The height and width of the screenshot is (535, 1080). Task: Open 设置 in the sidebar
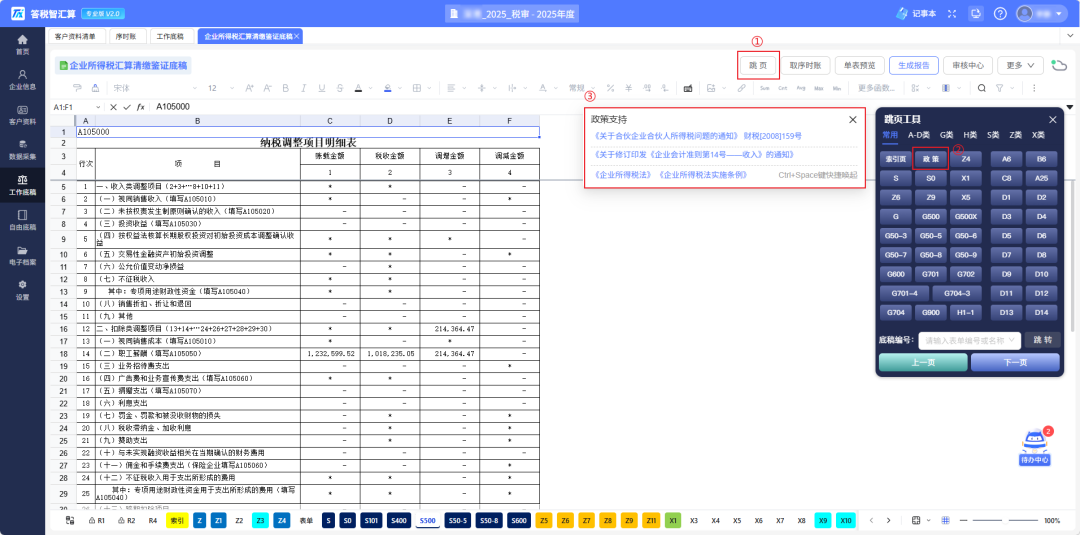pyautogui.click(x=23, y=291)
